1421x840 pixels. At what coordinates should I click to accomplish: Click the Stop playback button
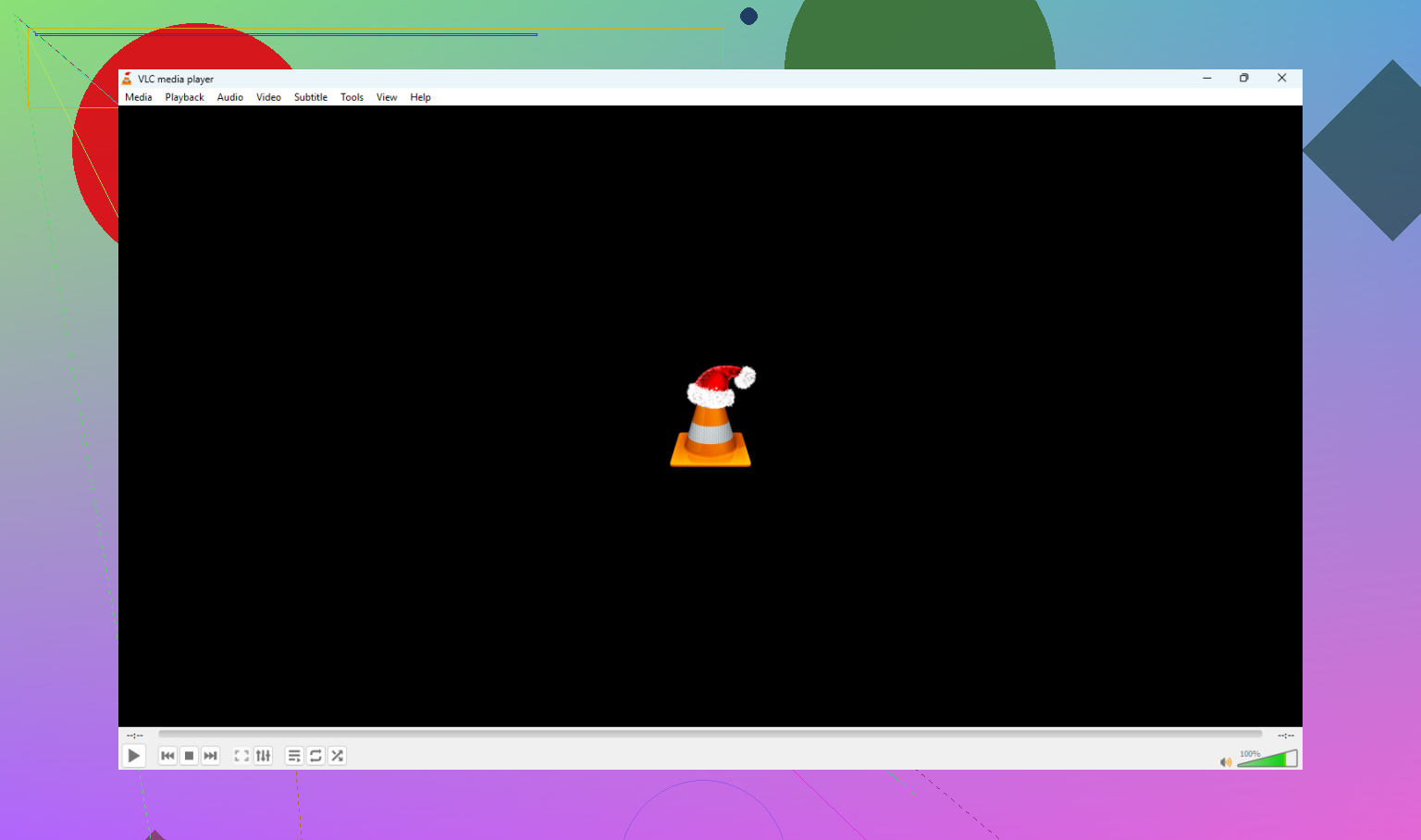pyautogui.click(x=189, y=756)
